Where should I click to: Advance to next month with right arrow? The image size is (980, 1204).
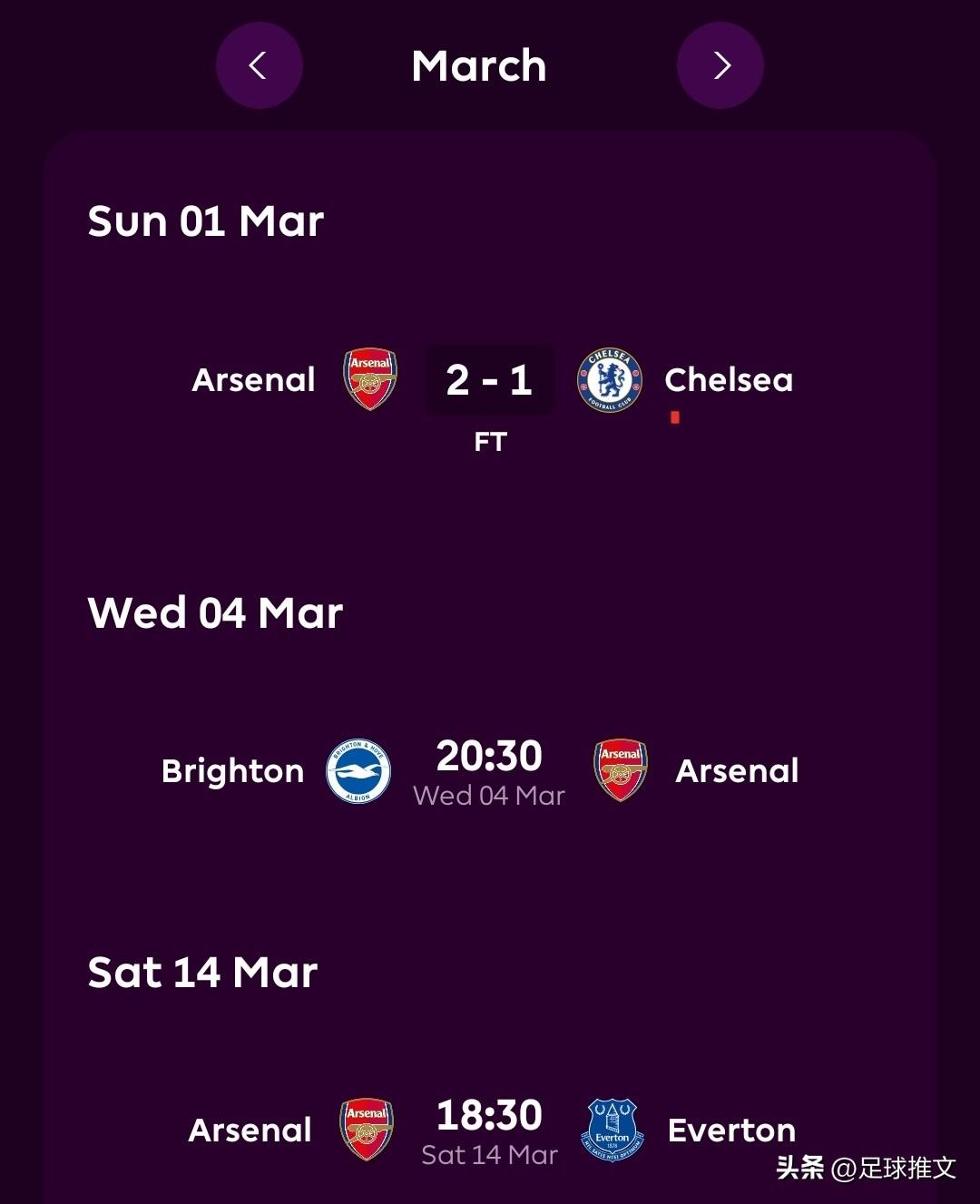click(720, 65)
